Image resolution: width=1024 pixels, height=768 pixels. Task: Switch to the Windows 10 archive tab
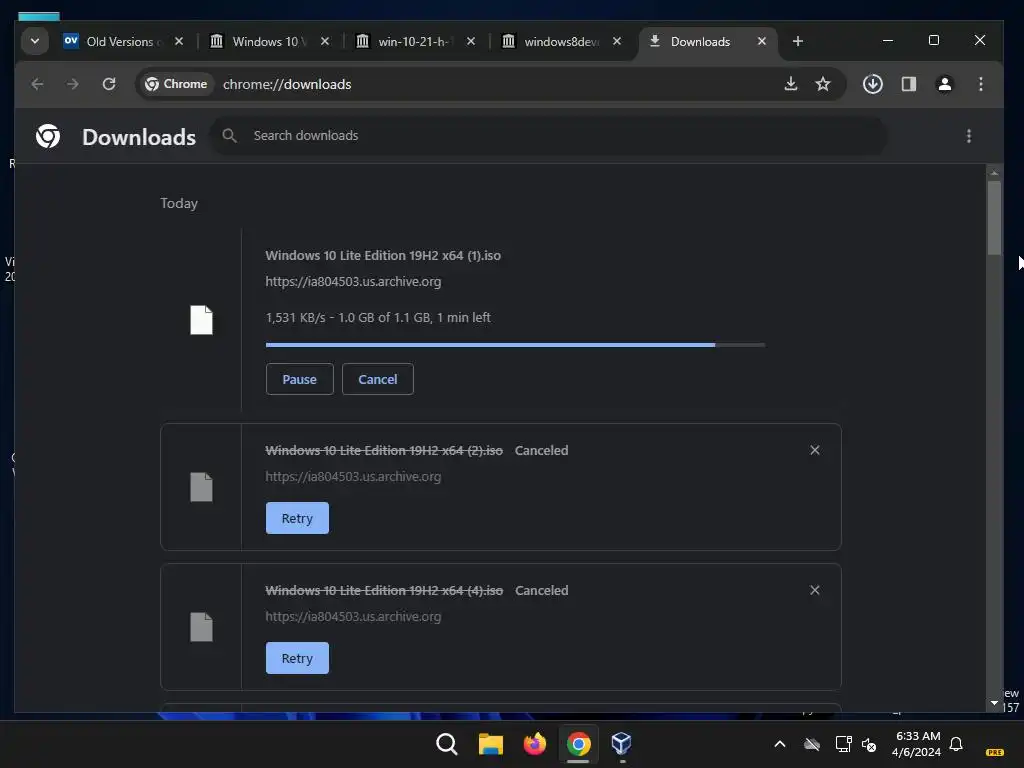269,41
